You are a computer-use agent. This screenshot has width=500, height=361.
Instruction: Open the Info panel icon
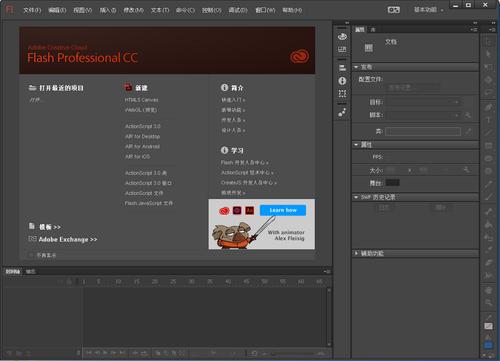(x=342, y=81)
